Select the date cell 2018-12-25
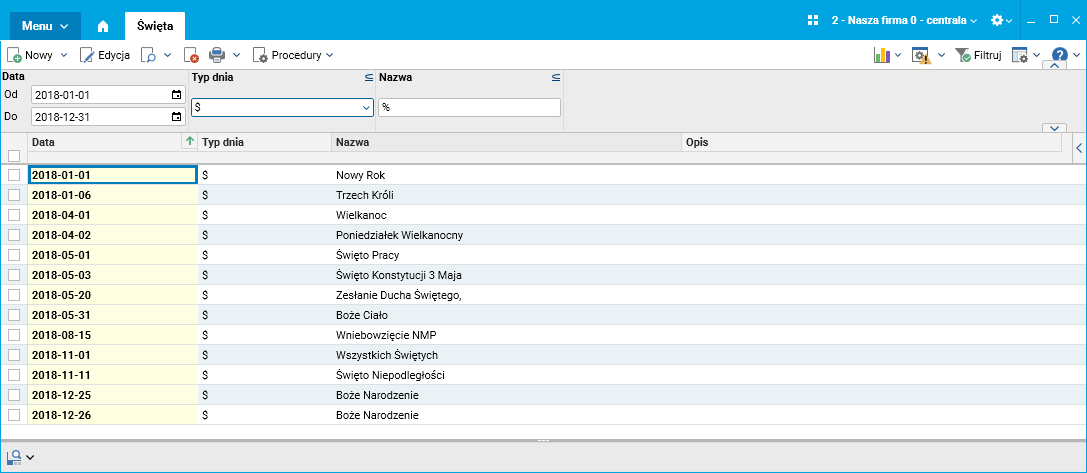Image resolution: width=1087 pixels, height=473 pixels. click(112, 395)
